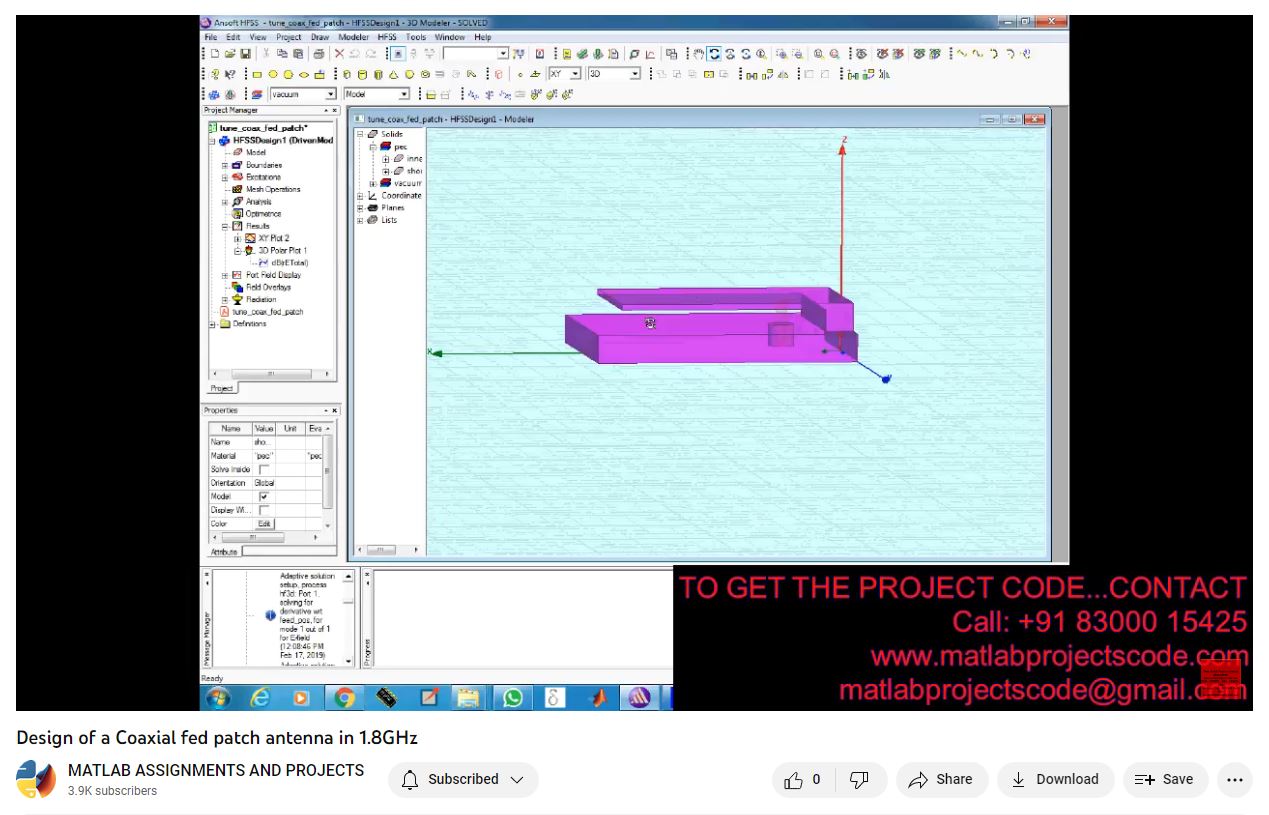Open the Model selection dropdown

[404, 94]
